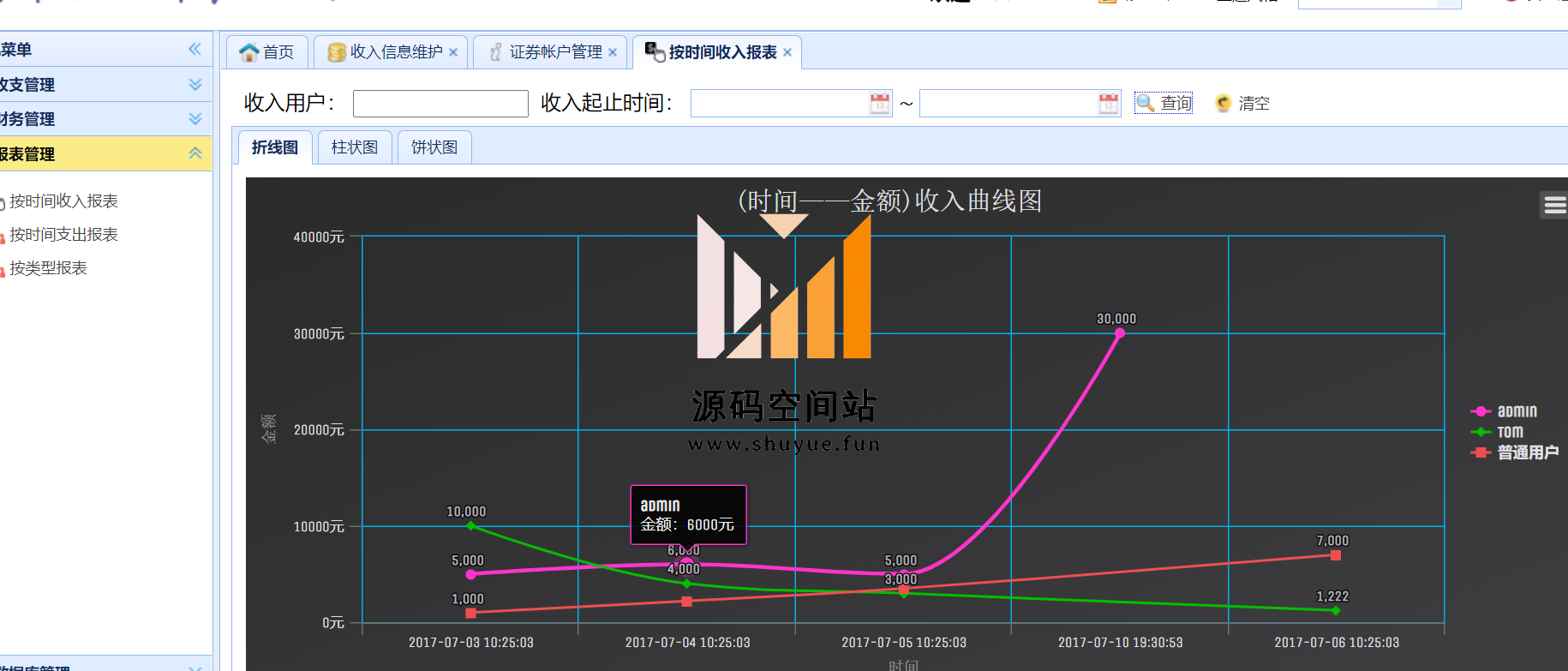Image resolution: width=1568 pixels, height=671 pixels.
Task: Focus the 收入用户 input field
Action: pos(440,104)
